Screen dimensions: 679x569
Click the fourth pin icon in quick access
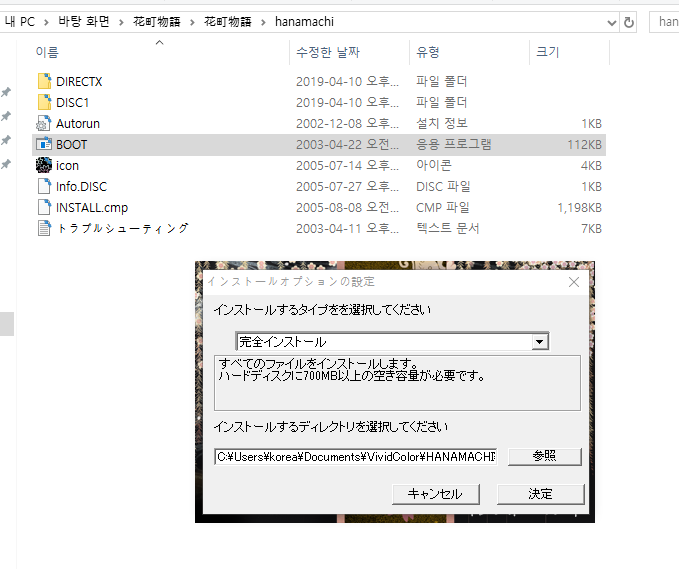coord(6,164)
